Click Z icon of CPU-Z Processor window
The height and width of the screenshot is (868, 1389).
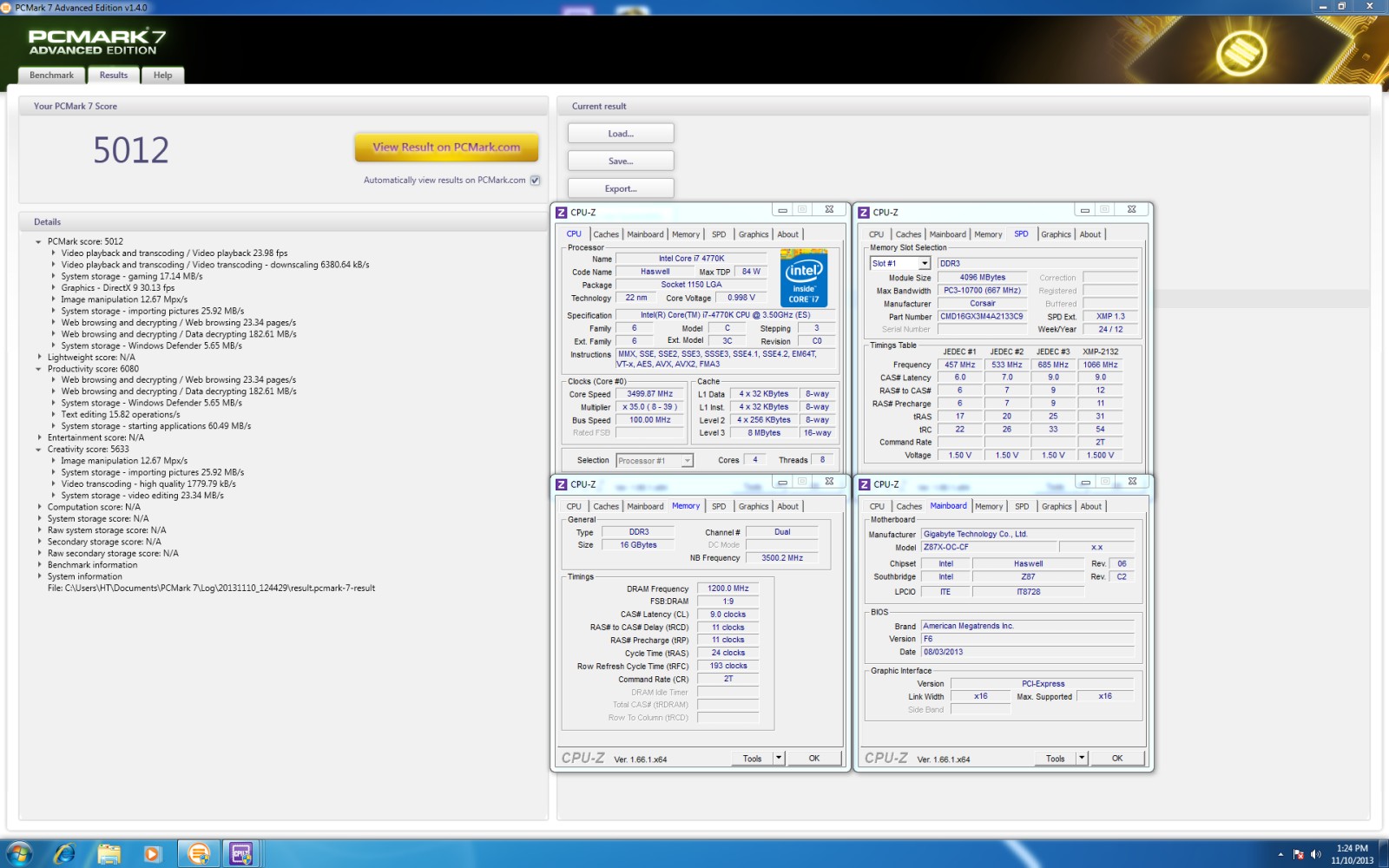click(562, 212)
